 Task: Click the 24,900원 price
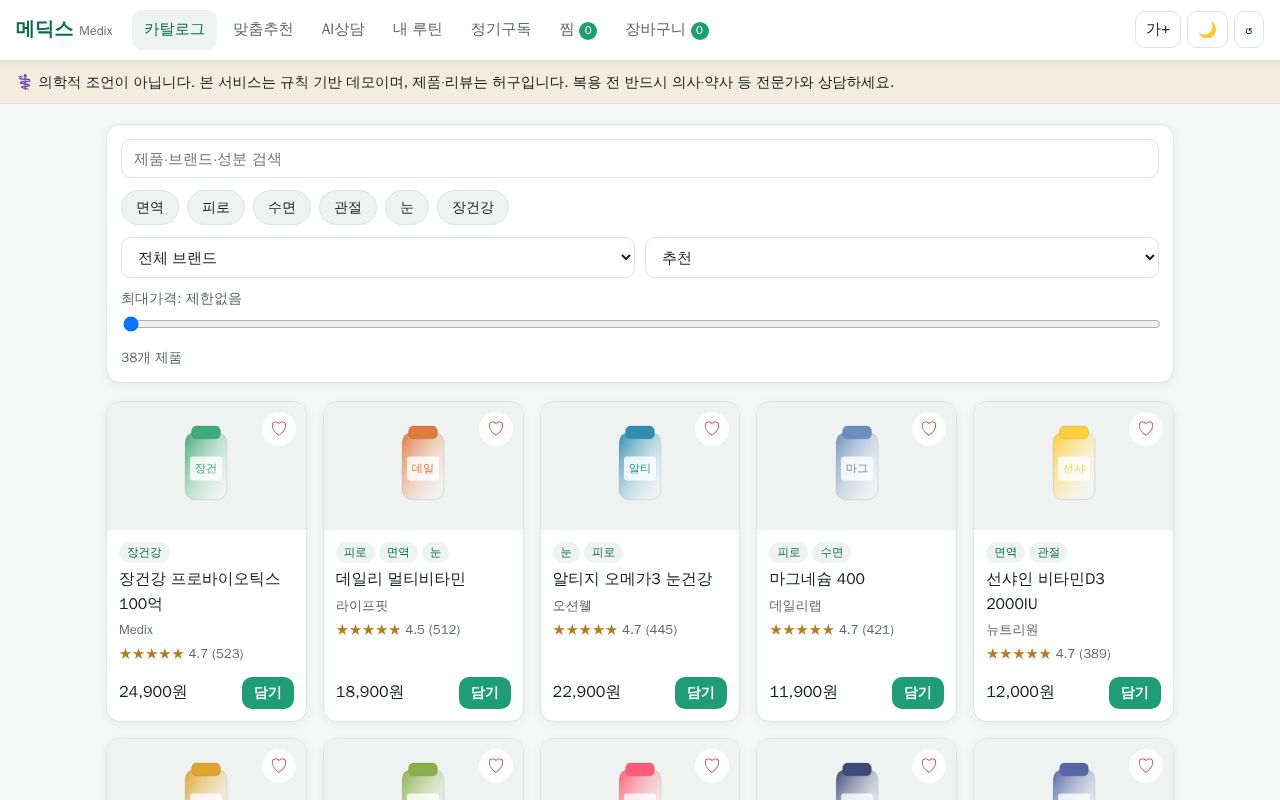coord(153,692)
